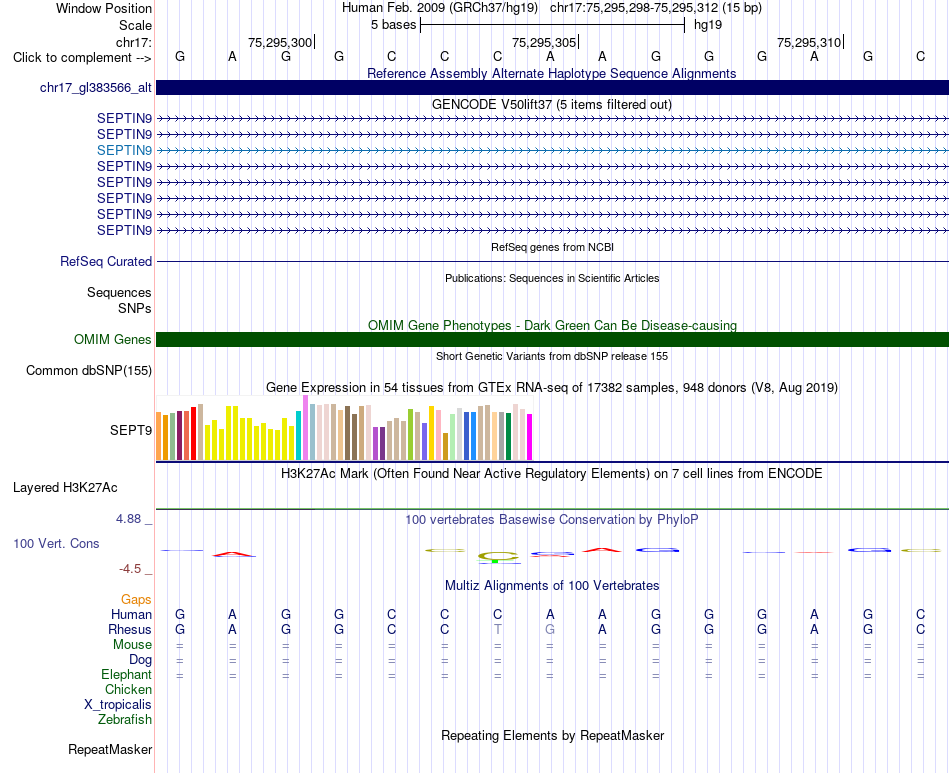
Task: Click the 4.88 PhyloP upper scale value
Action: coord(128,519)
